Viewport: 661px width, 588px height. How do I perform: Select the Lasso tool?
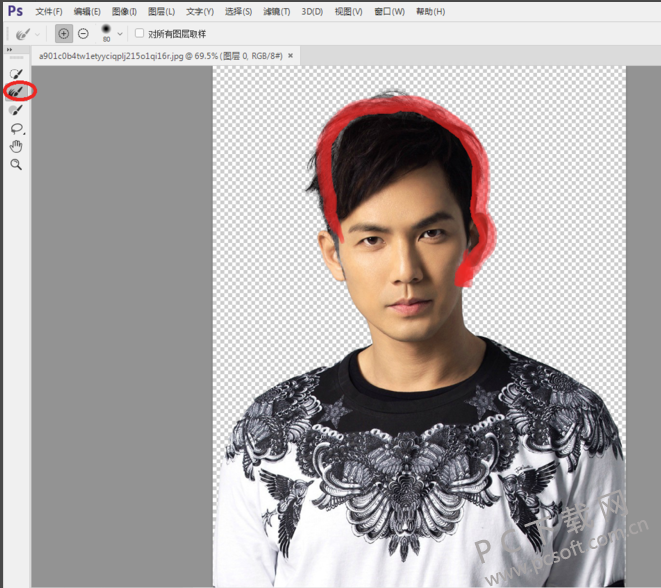(x=15, y=128)
